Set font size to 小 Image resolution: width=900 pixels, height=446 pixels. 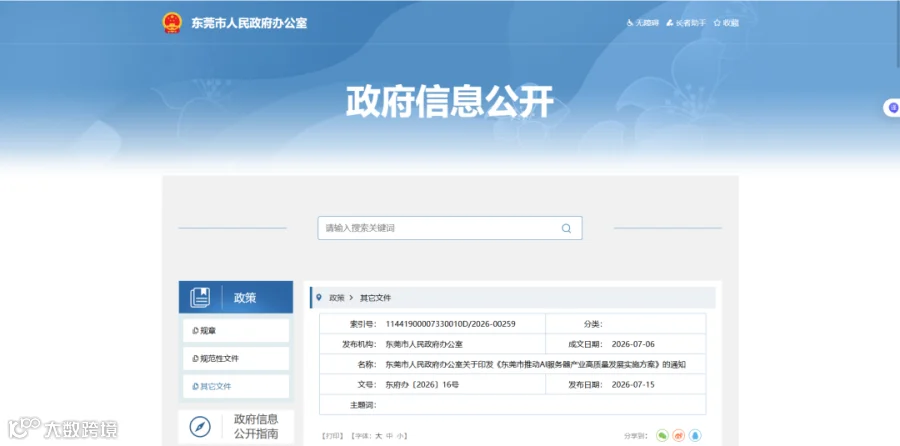pyautogui.click(x=399, y=436)
